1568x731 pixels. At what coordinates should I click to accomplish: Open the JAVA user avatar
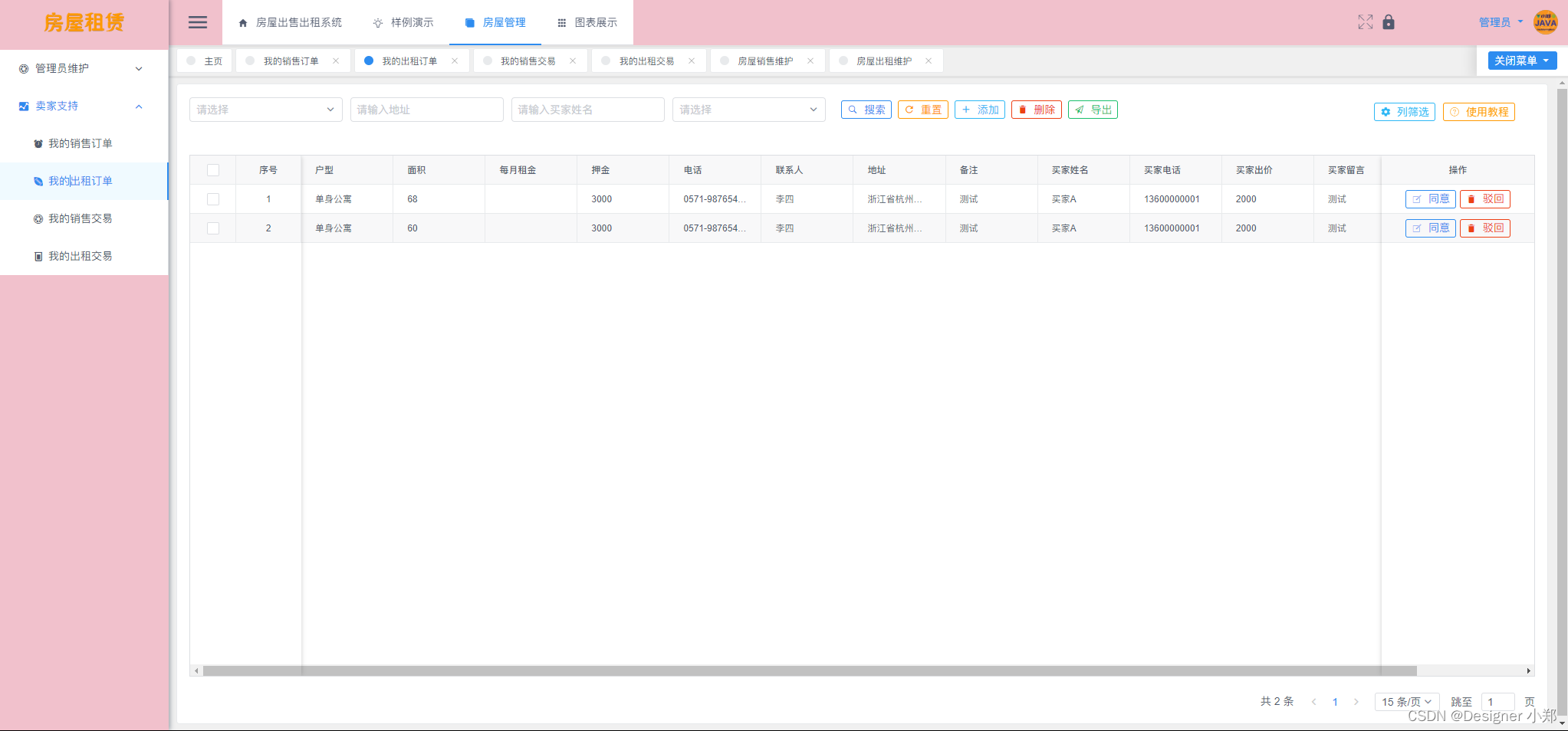click(1545, 22)
